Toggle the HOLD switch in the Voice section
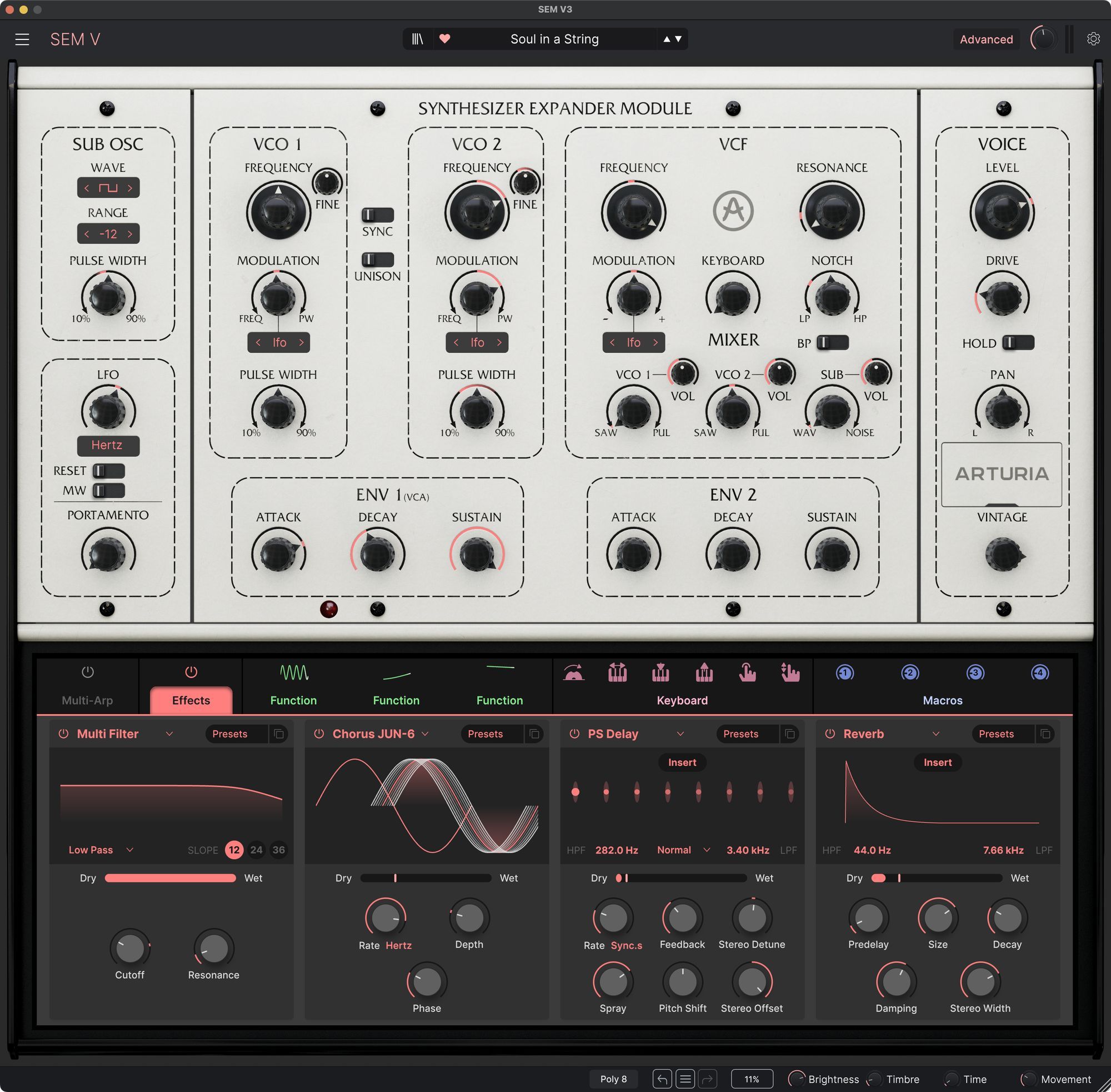 coord(1018,343)
